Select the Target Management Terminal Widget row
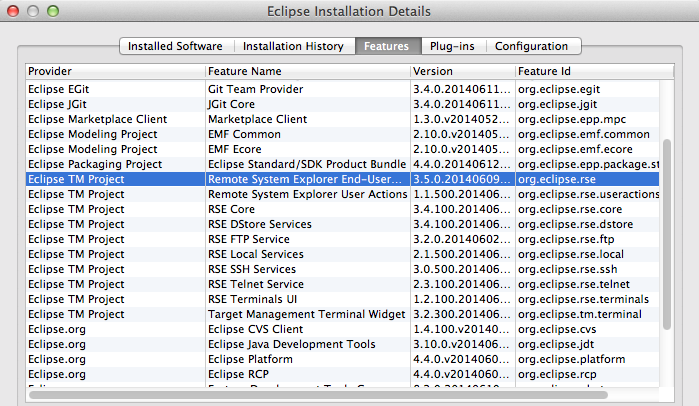Screen dimensions: 699x406 pyautogui.click(x=305, y=314)
